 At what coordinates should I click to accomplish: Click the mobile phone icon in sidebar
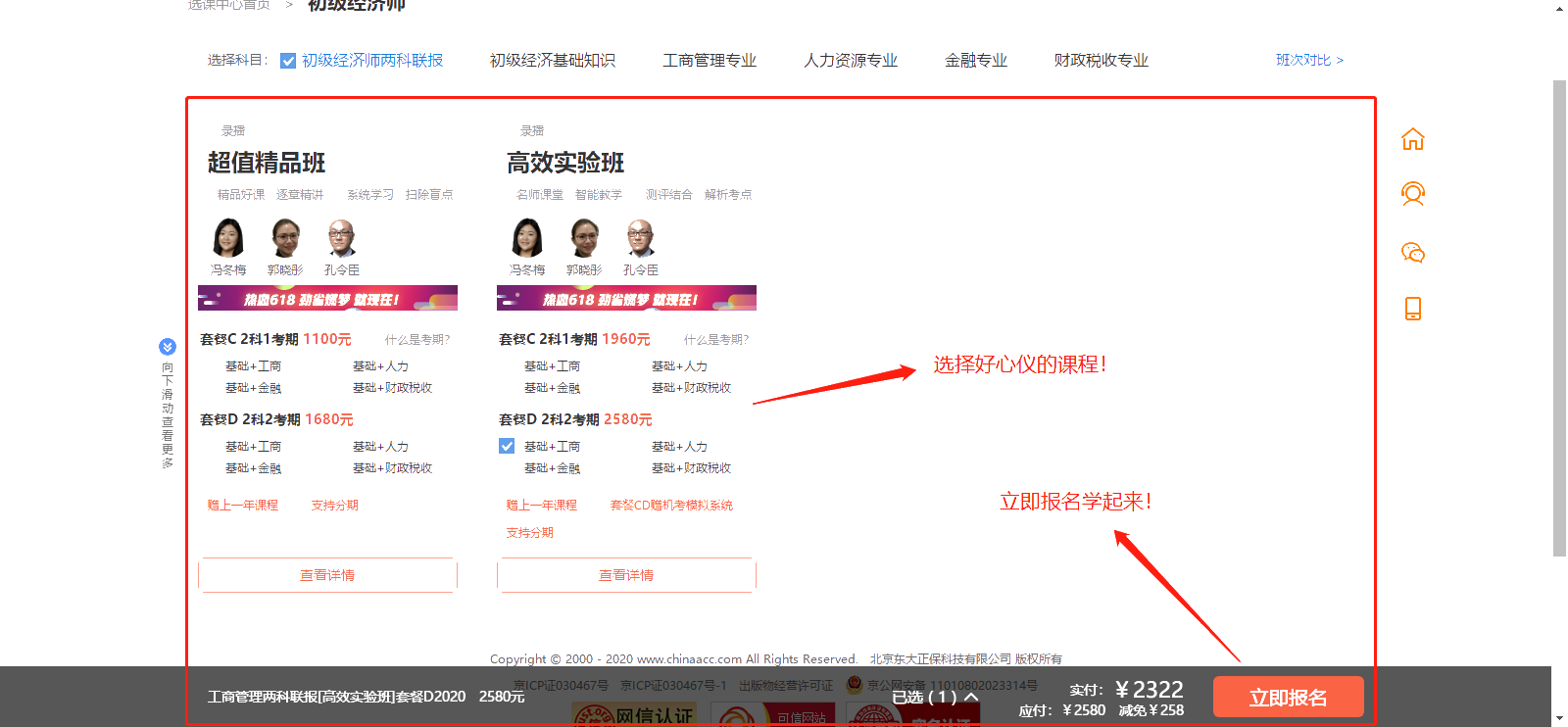pos(1412,309)
